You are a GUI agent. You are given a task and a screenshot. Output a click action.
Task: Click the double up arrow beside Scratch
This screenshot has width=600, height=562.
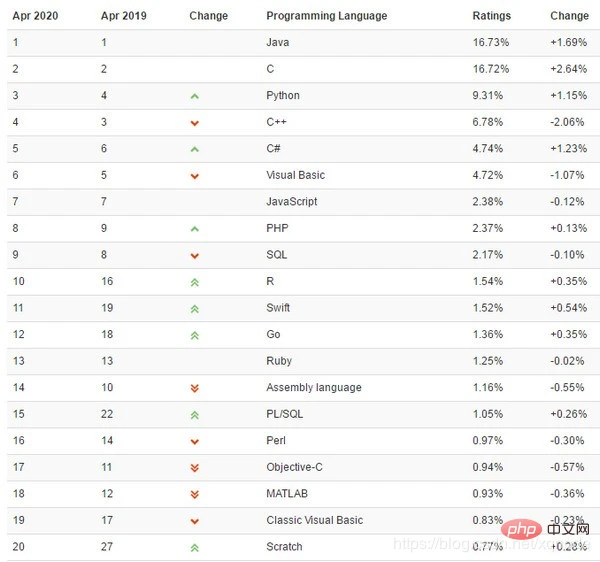coord(195,547)
